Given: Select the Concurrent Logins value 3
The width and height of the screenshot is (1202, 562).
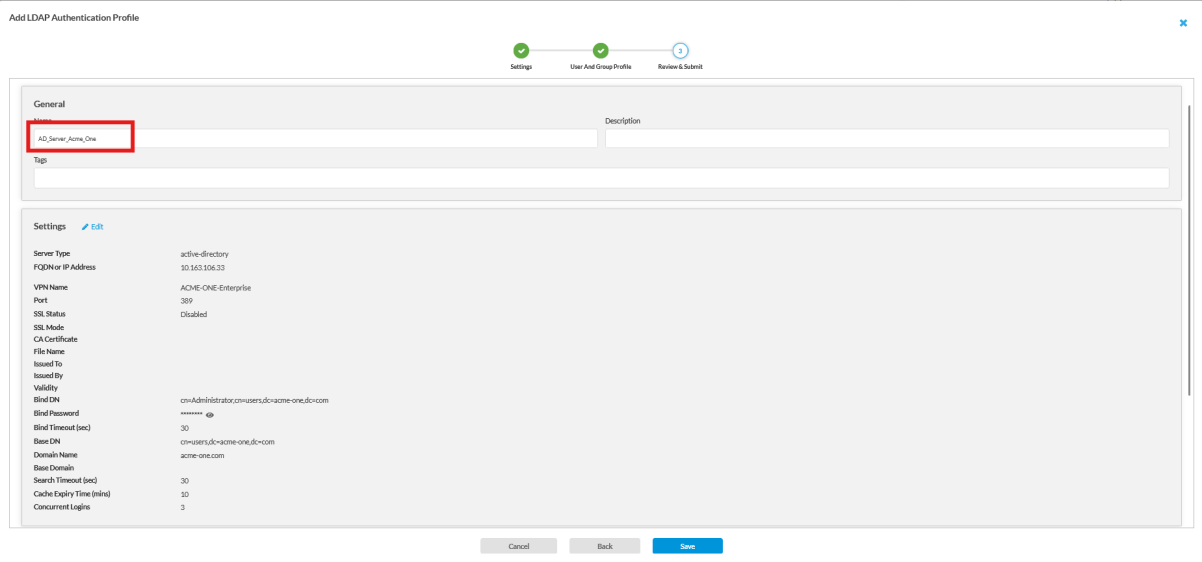Looking at the screenshot, I should click(x=183, y=507).
